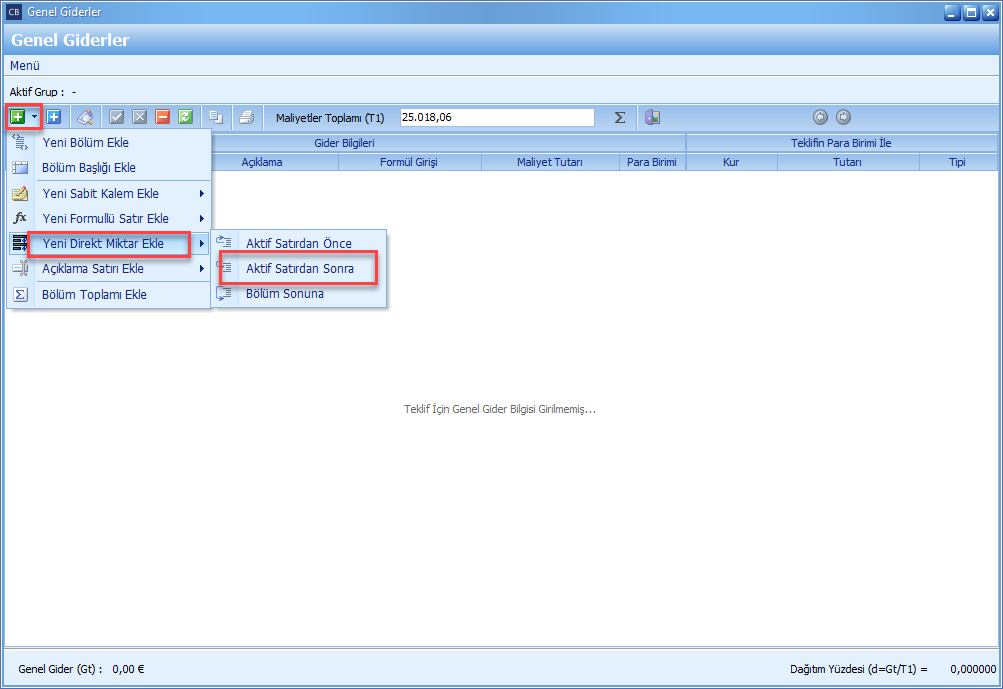This screenshot has width=1003, height=689.
Task: Open the dropdown arrow beside green plus
Action: (34, 117)
